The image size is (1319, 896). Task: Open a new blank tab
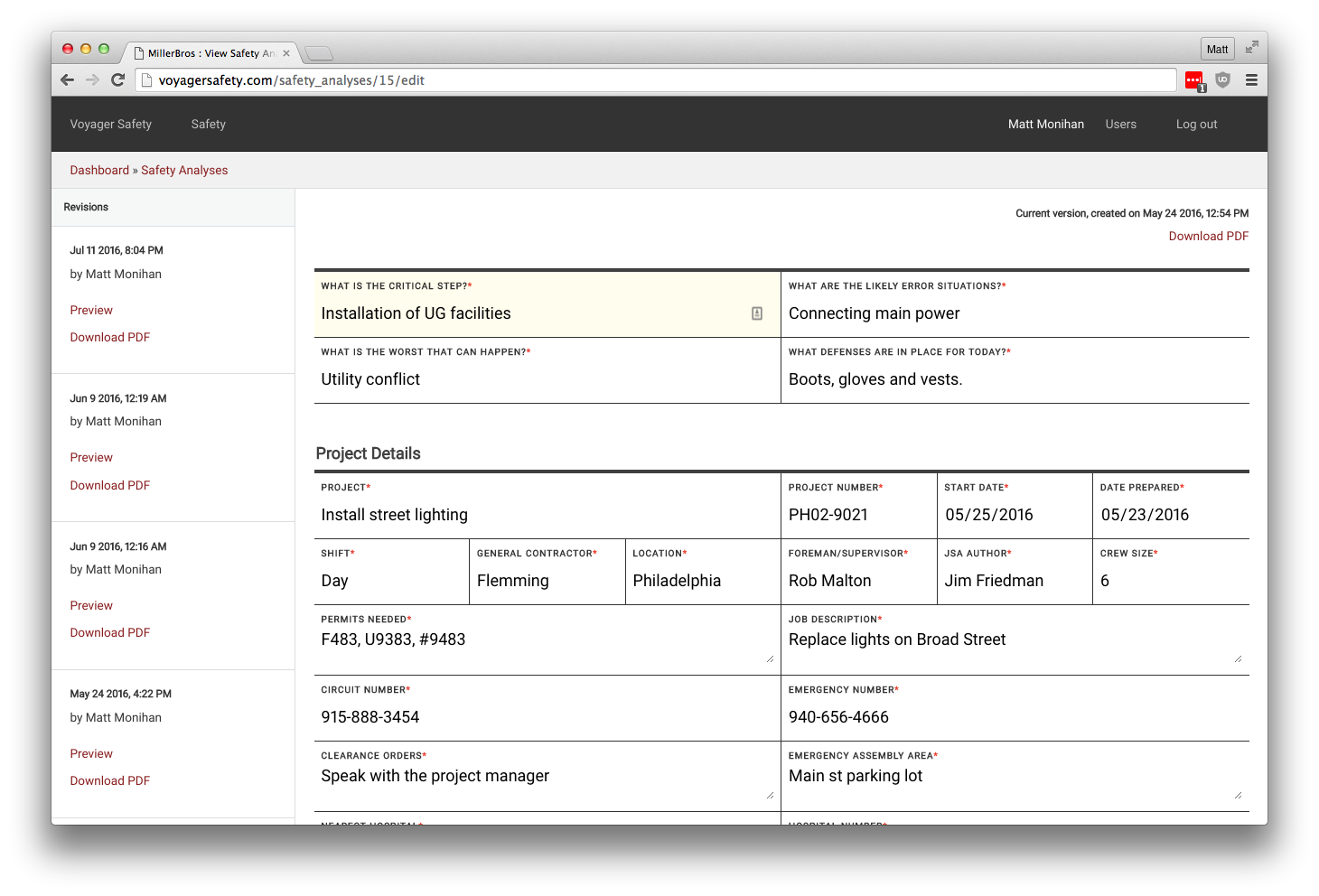(319, 53)
